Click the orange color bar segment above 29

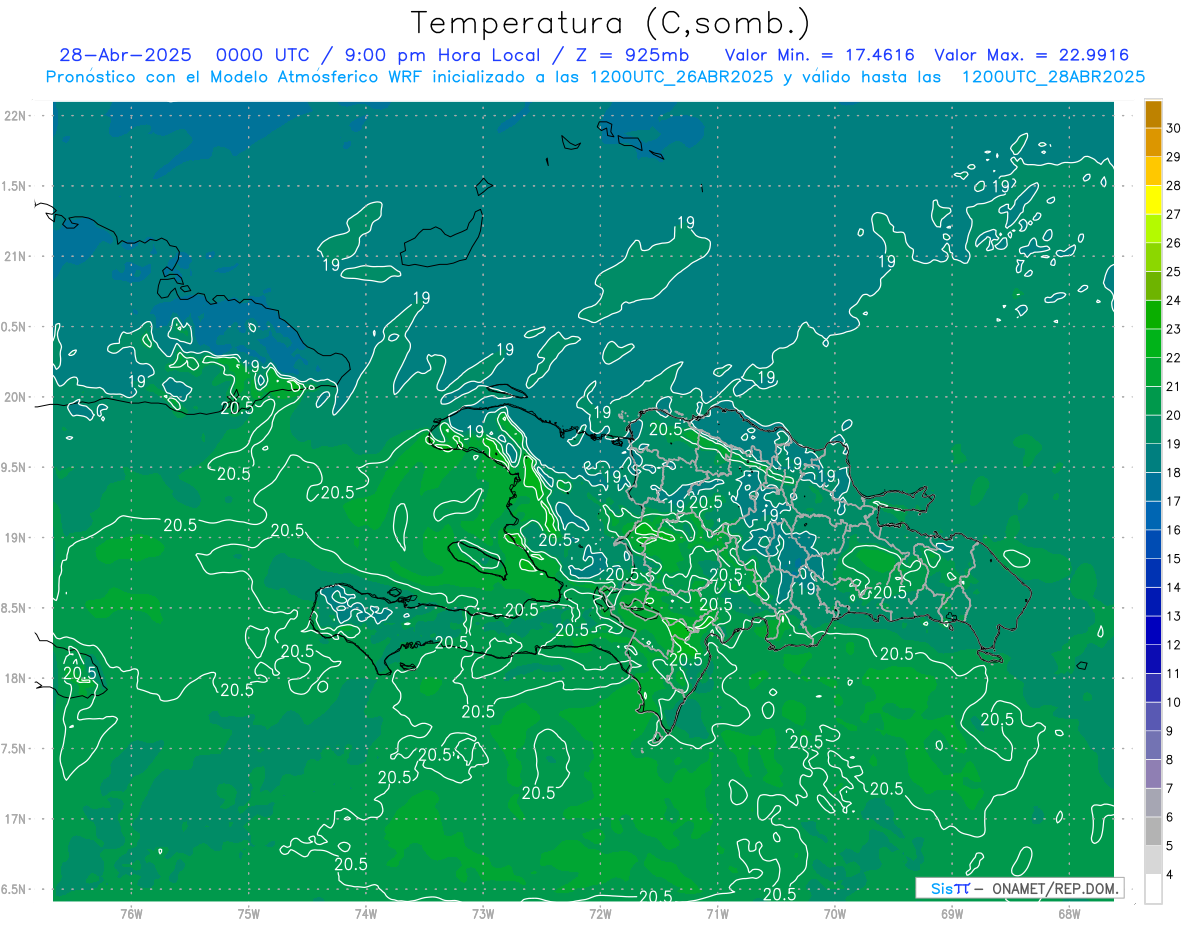(x=1153, y=143)
